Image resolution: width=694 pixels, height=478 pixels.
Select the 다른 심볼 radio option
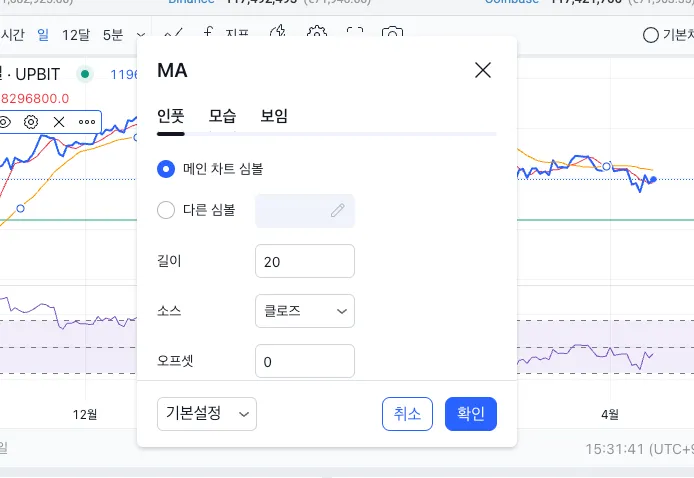(x=167, y=210)
